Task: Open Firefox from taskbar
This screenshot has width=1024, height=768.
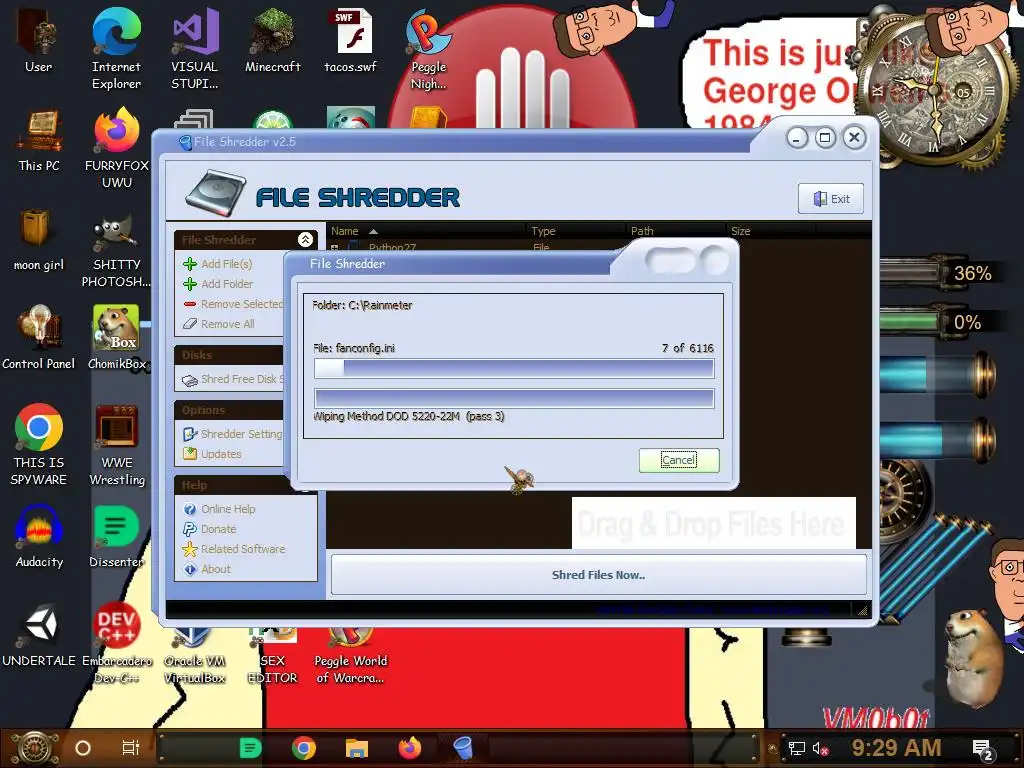Action: (410, 748)
